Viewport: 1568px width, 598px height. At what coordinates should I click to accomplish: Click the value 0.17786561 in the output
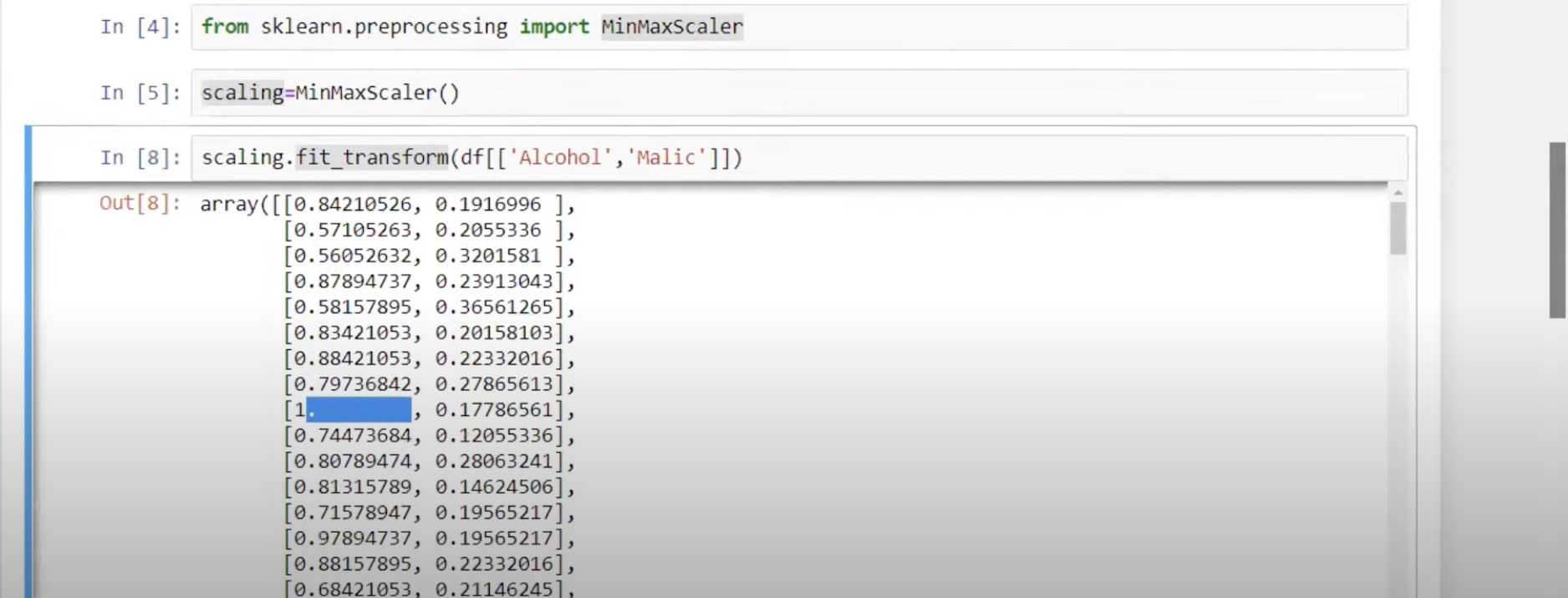point(494,410)
